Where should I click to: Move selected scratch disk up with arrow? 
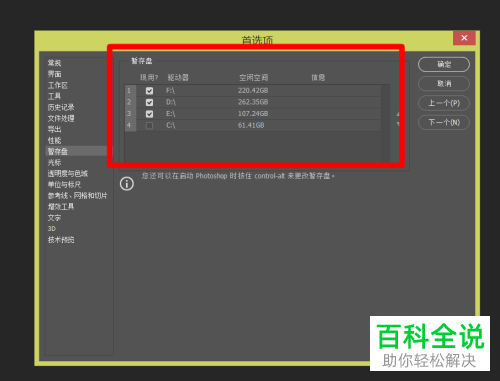click(398, 114)
